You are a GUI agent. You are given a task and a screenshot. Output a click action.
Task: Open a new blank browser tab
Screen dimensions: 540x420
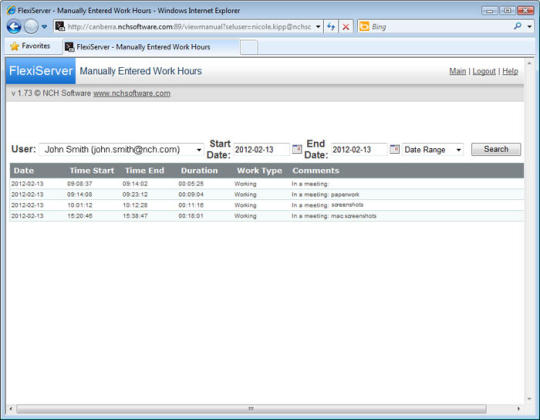coord(249,47)
